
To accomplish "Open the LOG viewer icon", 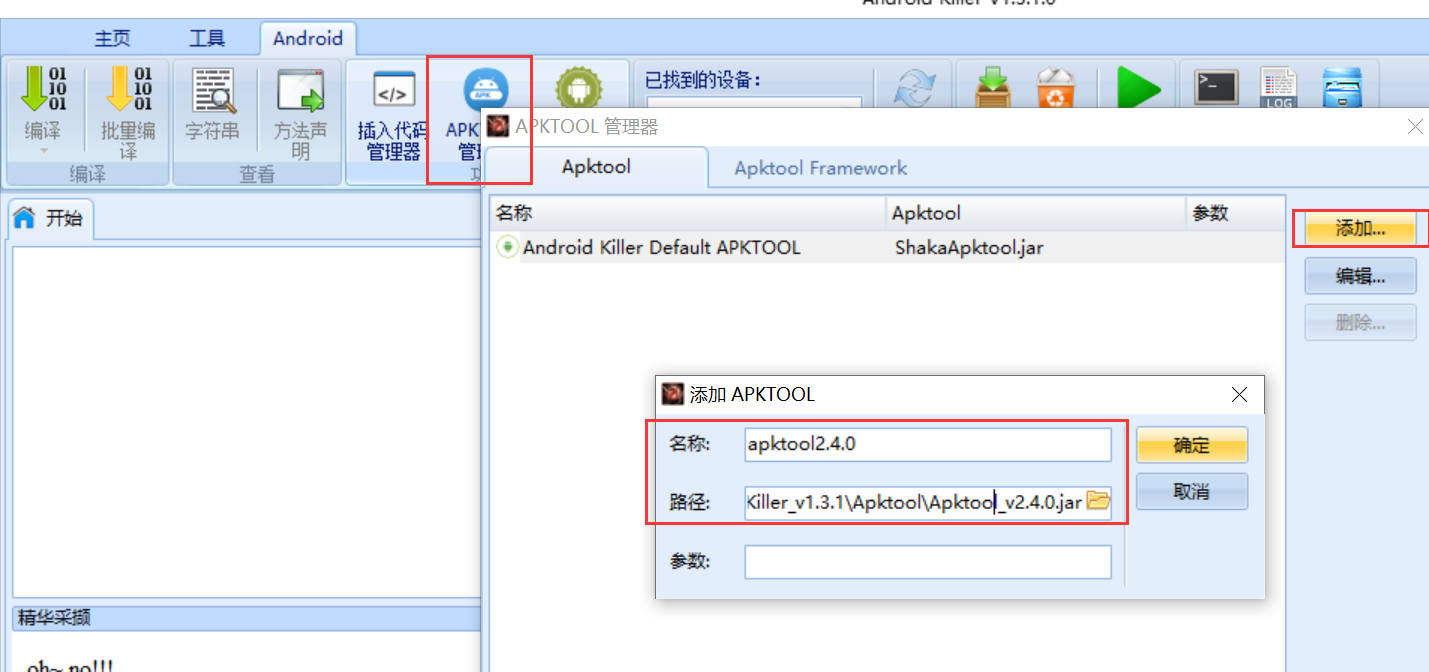I will pos(1279,88).
